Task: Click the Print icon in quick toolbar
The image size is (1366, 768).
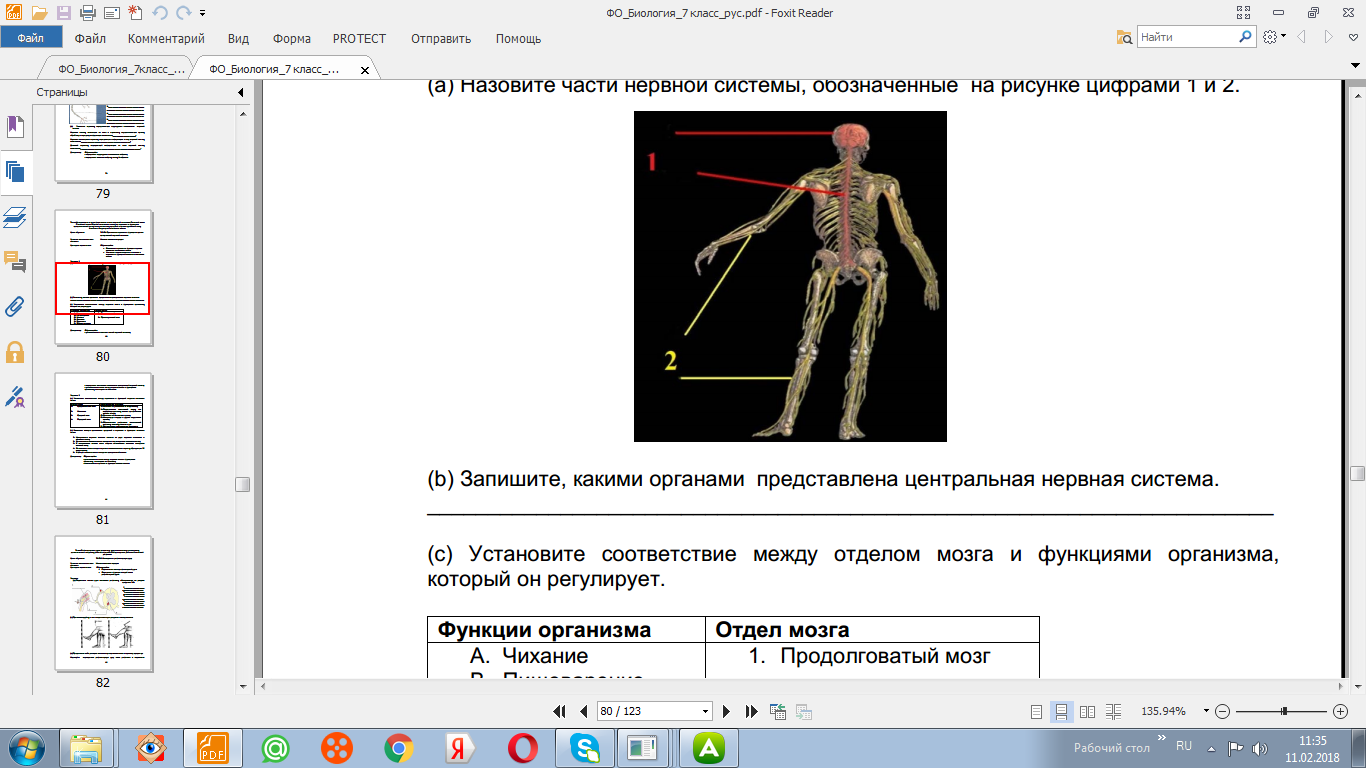Action: point(87,13)
